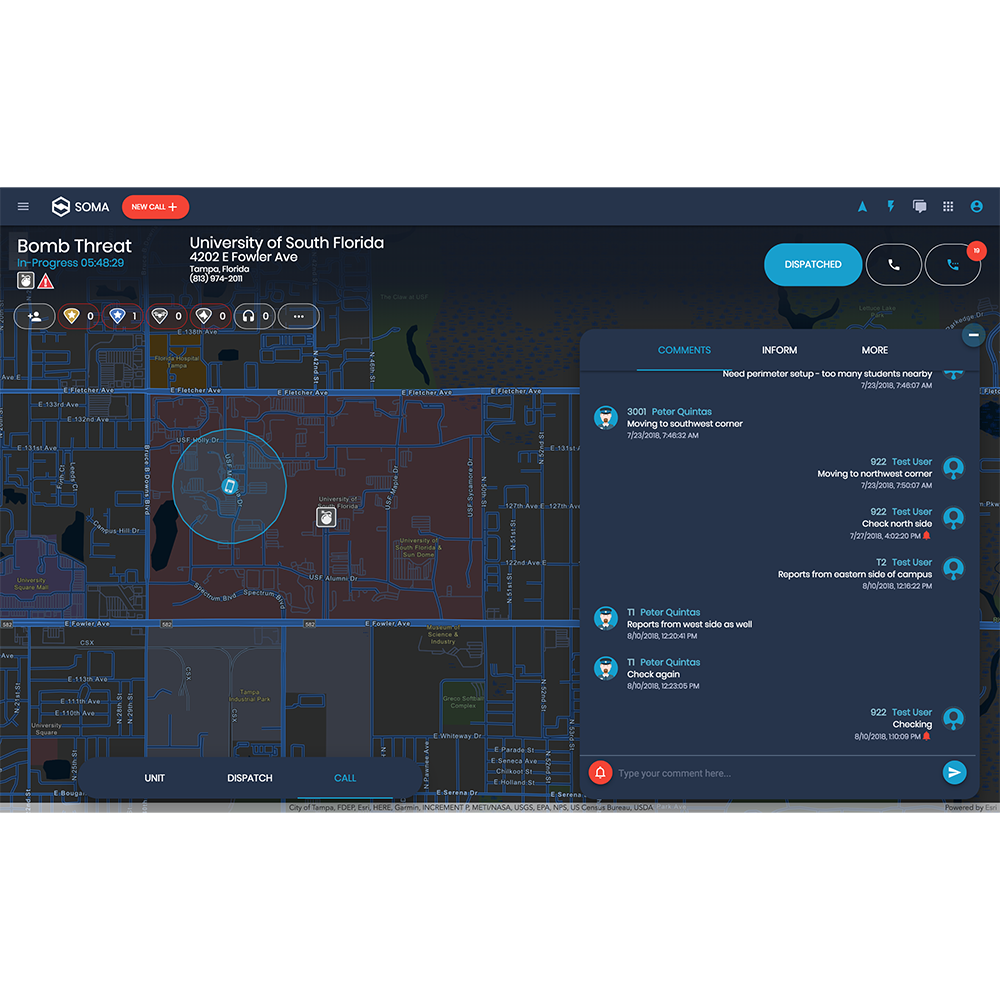Click the 'Reports from west side as well' comment
The height and width of the screenshot is (1000, 1000).
[x=689, y=624]
